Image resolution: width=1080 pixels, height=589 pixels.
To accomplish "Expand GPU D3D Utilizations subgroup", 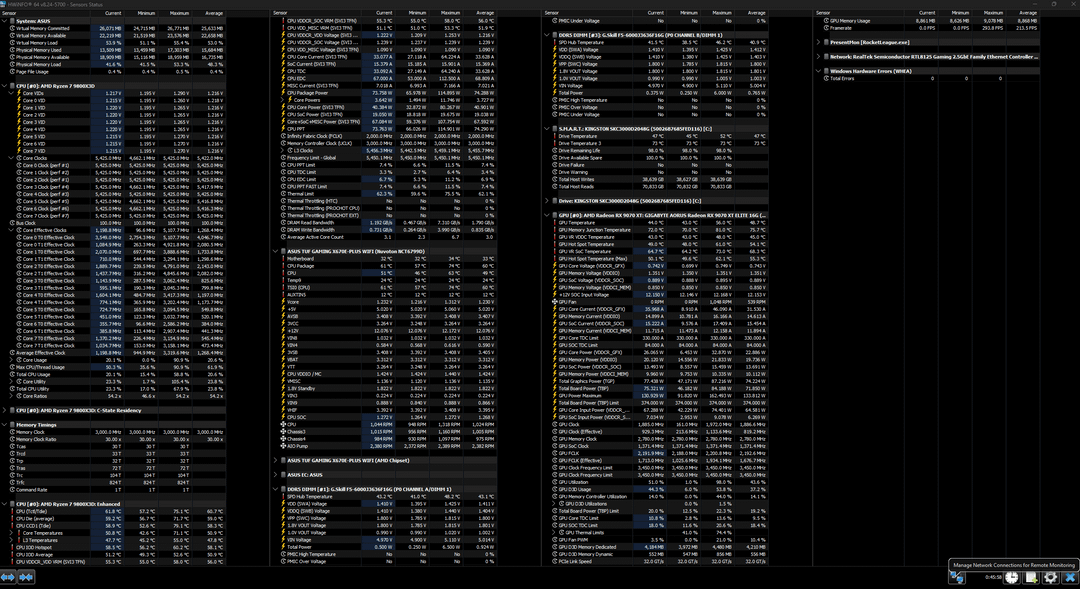I will tap(554, 504).
